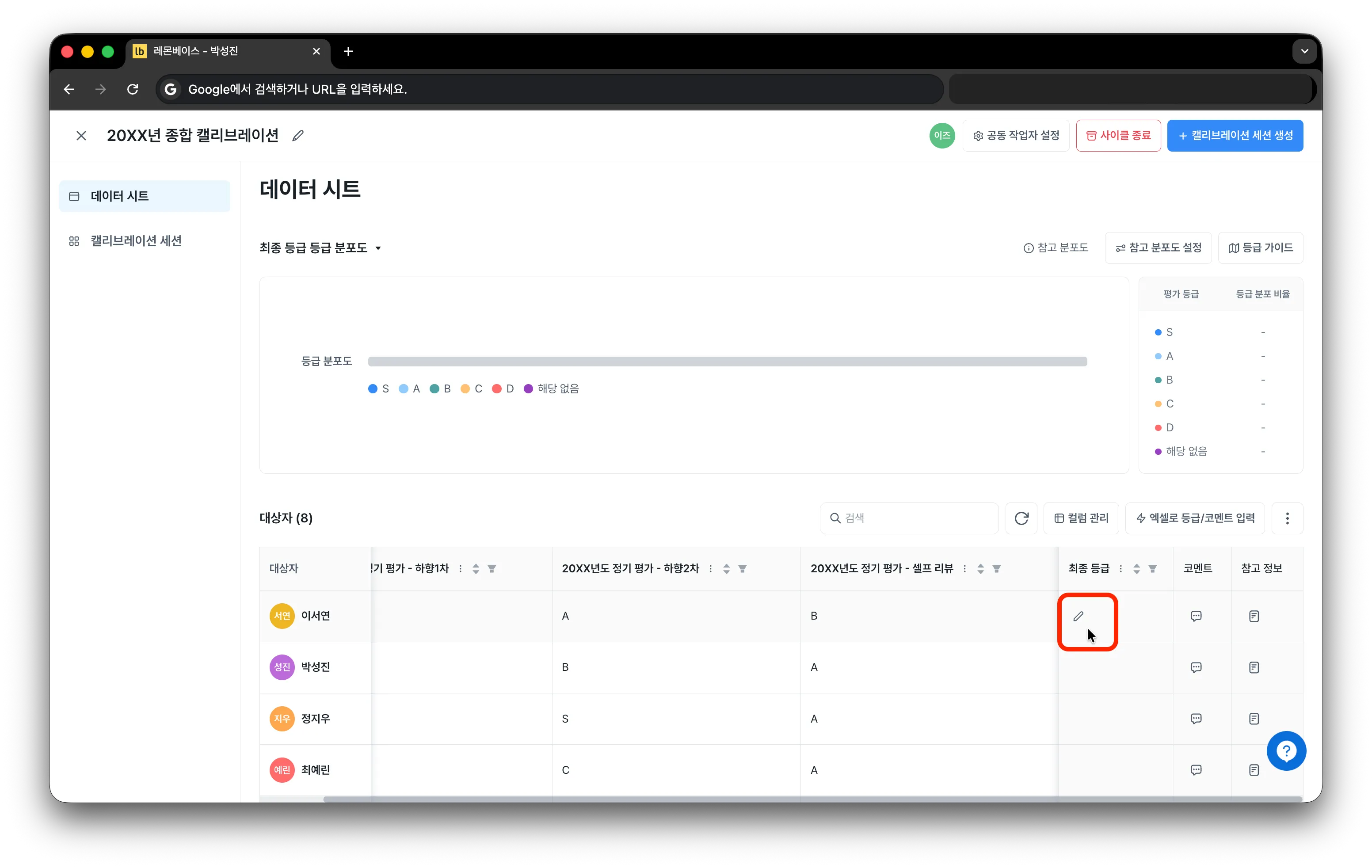The height and width of the screenshot is (868, 1372).
Task: Open 셀프 리뷰 column options menu
Action: 964,568
